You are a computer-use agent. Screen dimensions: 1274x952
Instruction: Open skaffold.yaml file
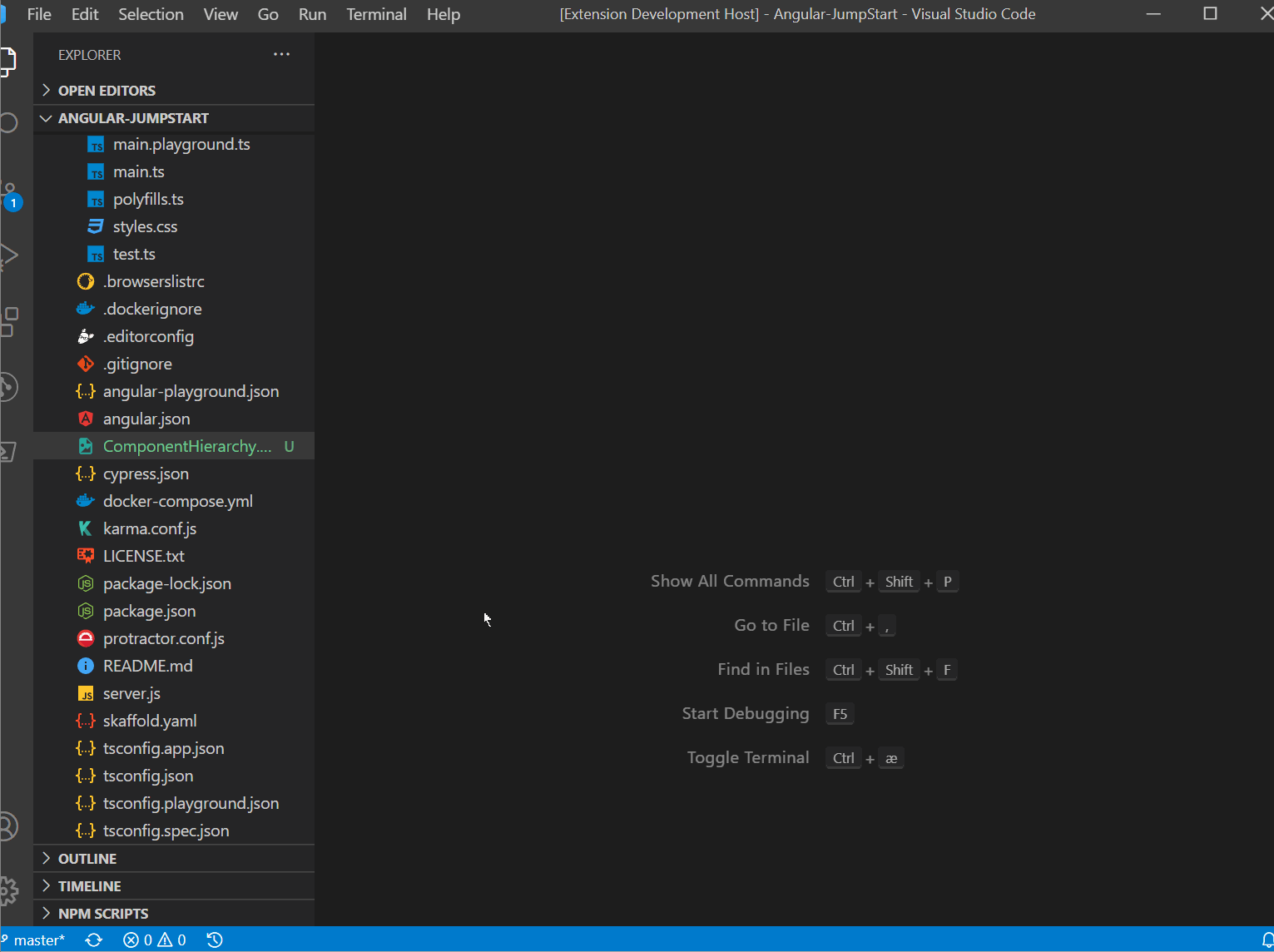coord(174,721)
